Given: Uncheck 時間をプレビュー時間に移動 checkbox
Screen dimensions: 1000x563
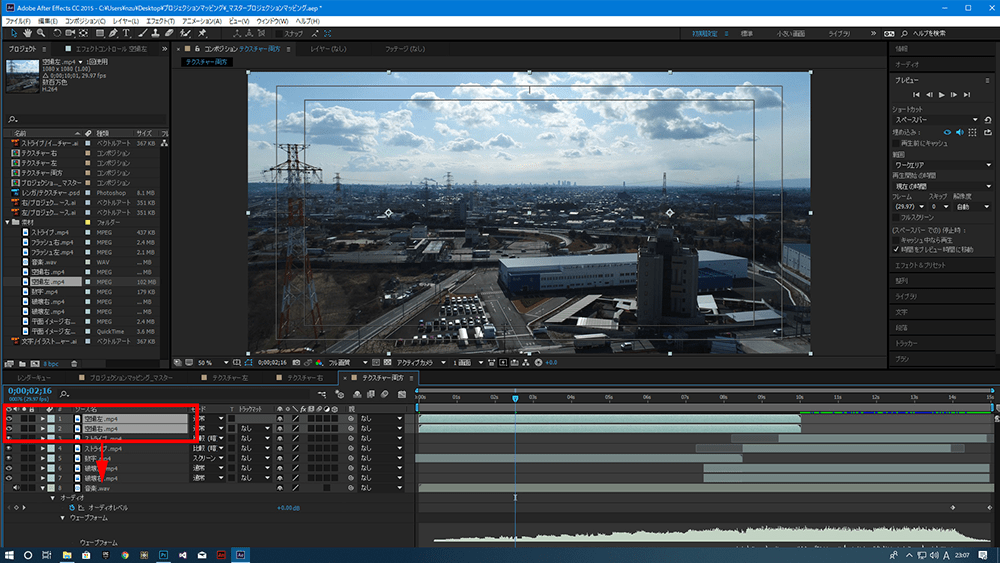Looking at the screenshot, I should point(896,248).
